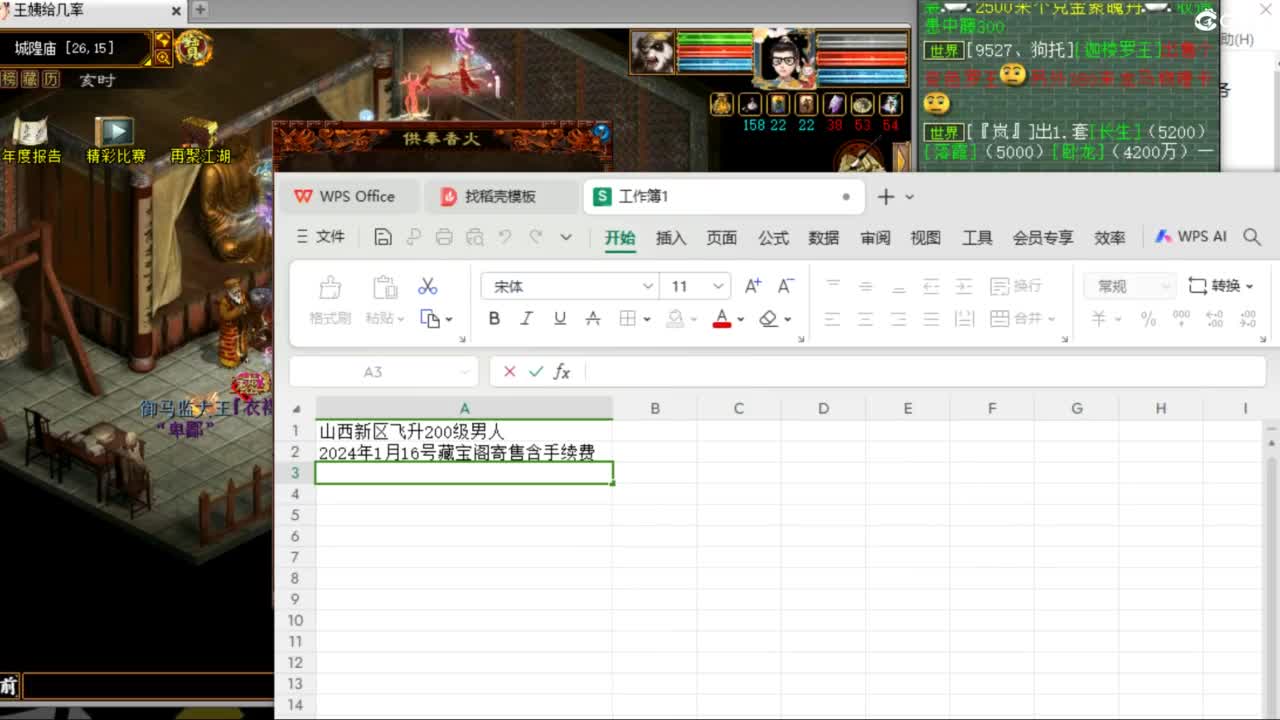Toggle Strikethrough formatting

(593, 318)
